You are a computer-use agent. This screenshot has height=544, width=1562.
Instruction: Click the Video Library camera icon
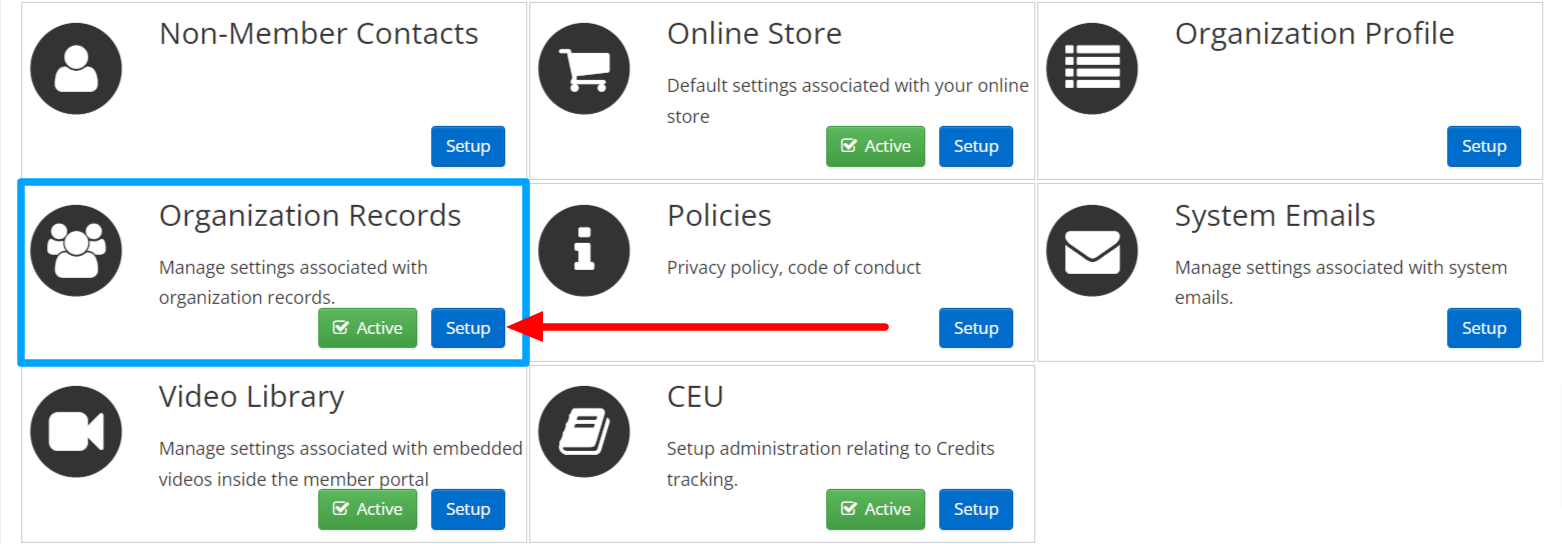tap(76, 432)
